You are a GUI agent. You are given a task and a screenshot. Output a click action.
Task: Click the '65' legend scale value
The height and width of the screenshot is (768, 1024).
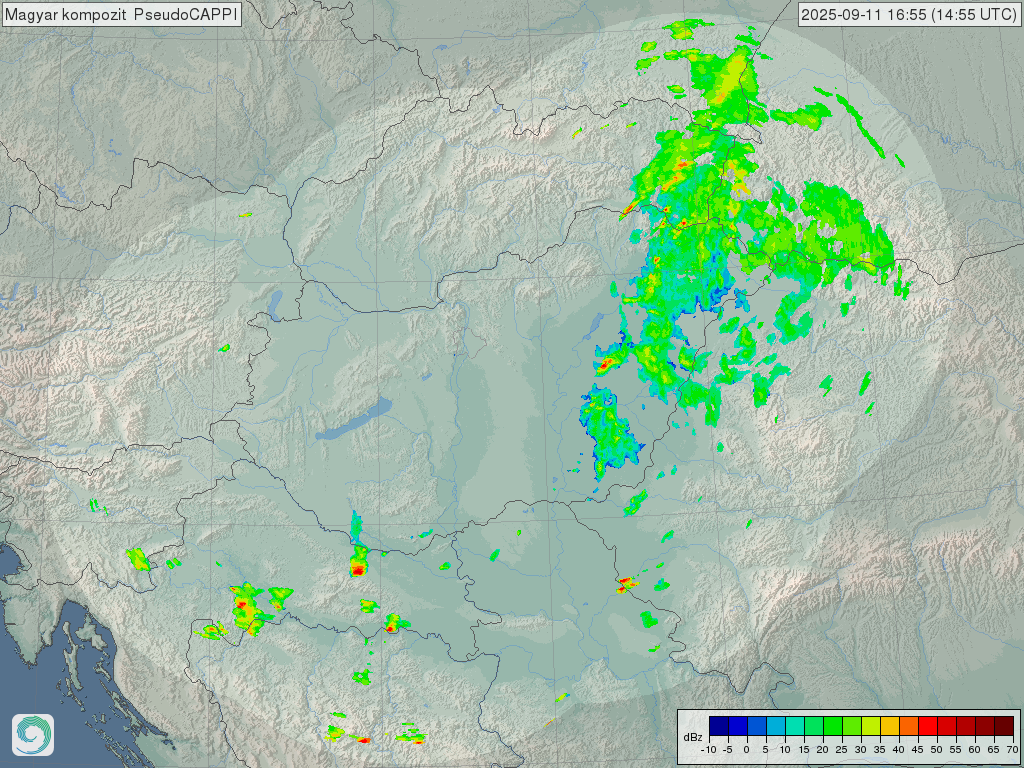coord(993,750)
